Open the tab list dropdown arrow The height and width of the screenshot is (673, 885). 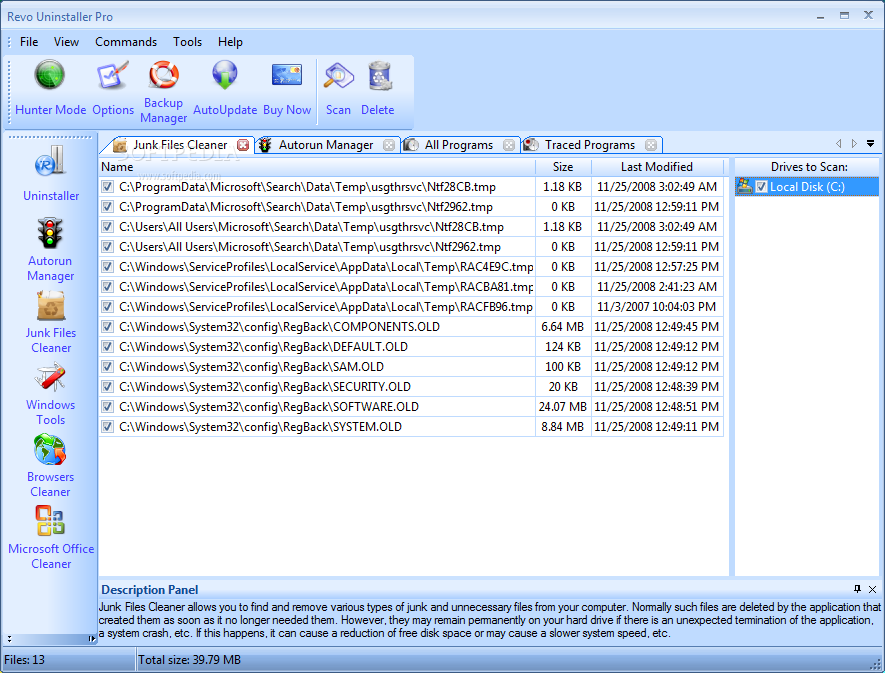click(871, 144)
